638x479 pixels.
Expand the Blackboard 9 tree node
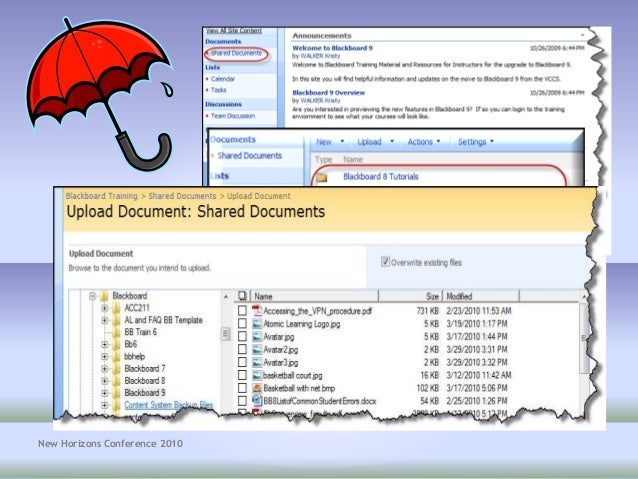pos(105,393)
